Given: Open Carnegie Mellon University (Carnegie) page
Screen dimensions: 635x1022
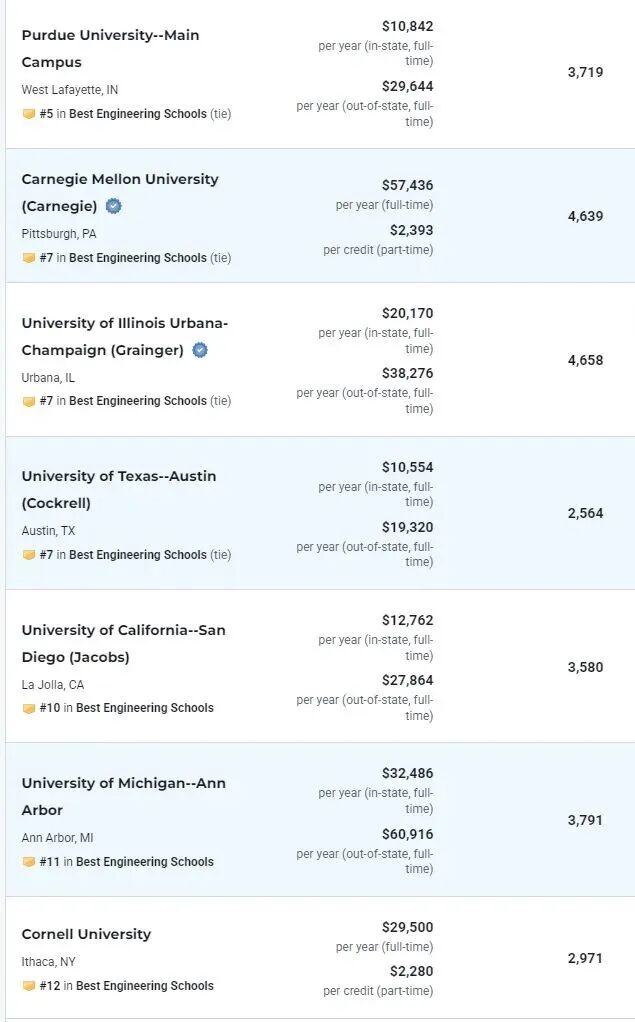Looking at the screenshot, I should (x=120, y=193).
